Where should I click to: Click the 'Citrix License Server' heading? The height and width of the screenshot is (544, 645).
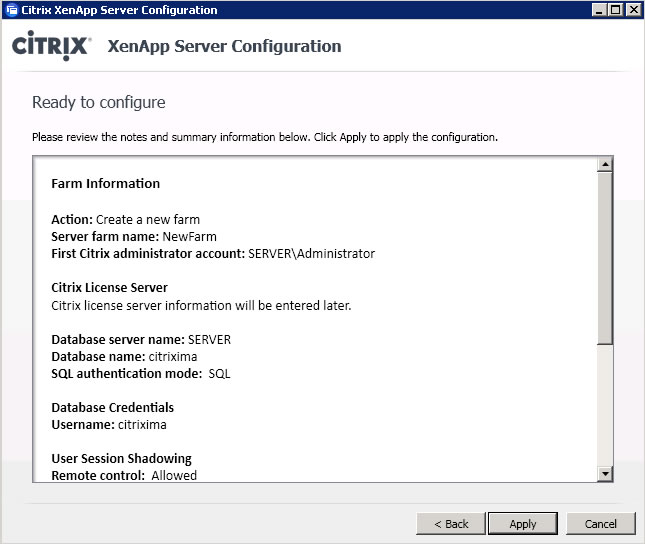coord(109,288)
